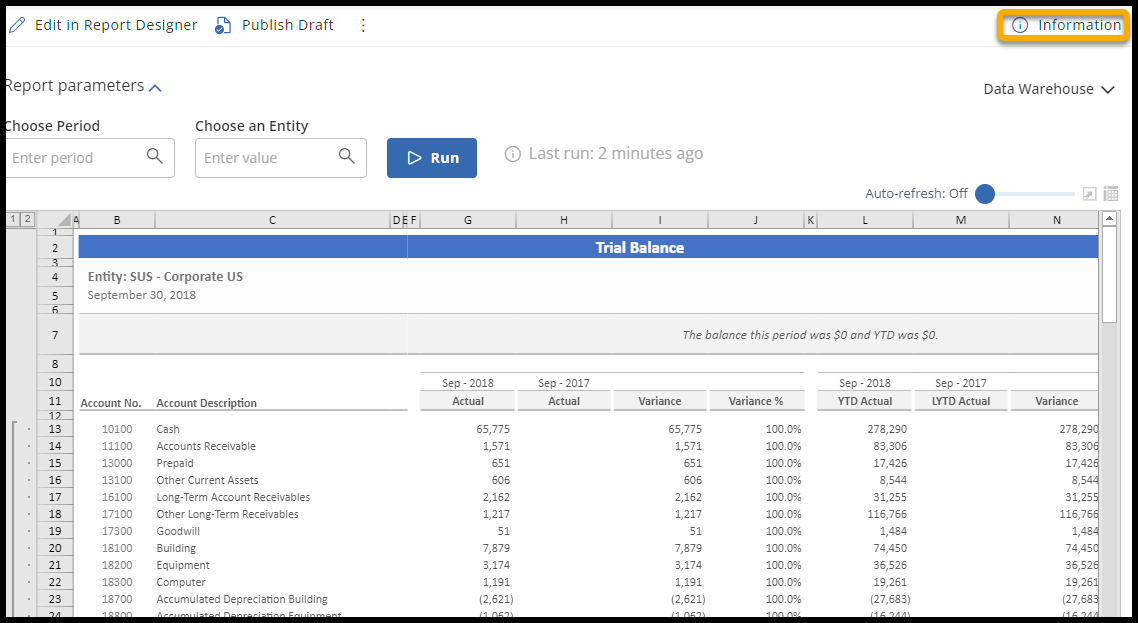The width and height of the screenshot is (1138, 623).
Task: Select outline level 2 button
Action: pos(27,220)
